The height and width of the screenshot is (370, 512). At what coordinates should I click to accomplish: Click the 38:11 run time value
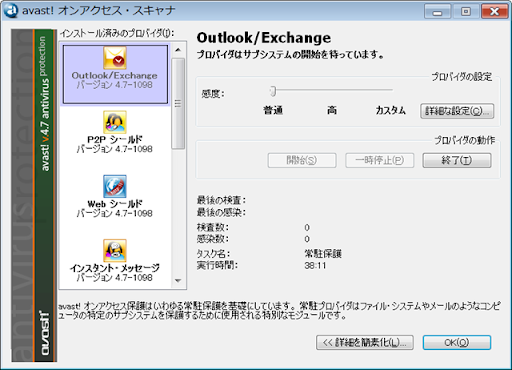315,266
